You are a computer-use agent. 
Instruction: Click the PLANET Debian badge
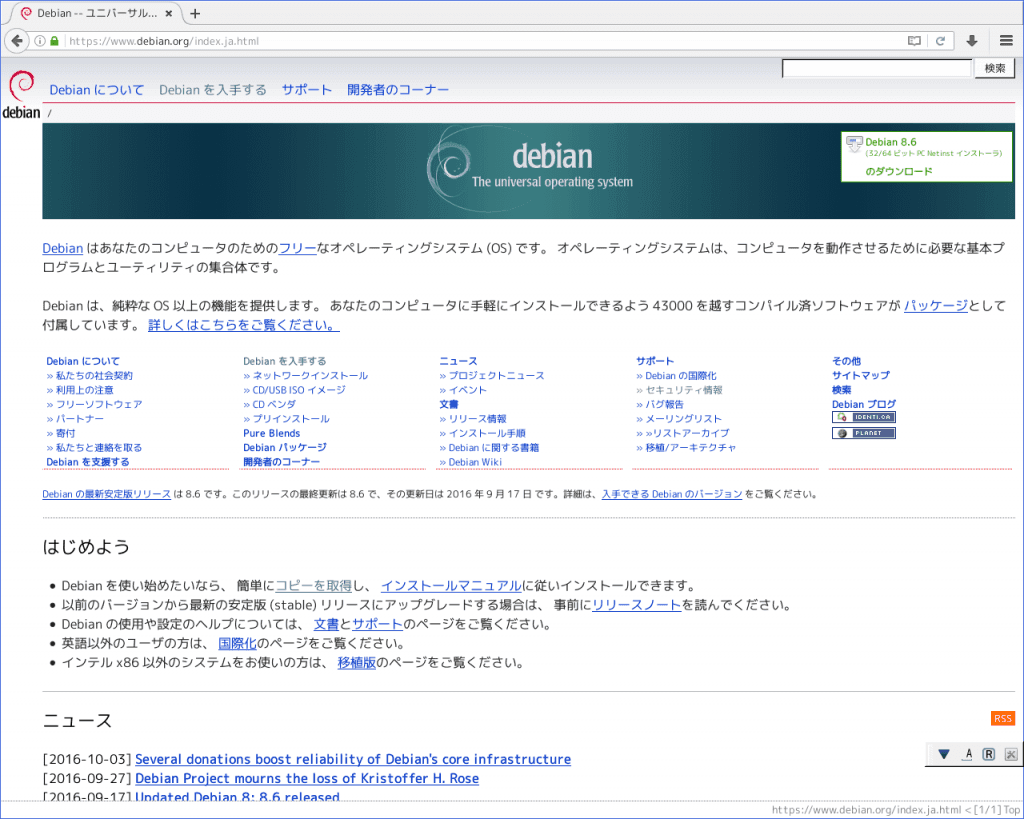(863, 432)
